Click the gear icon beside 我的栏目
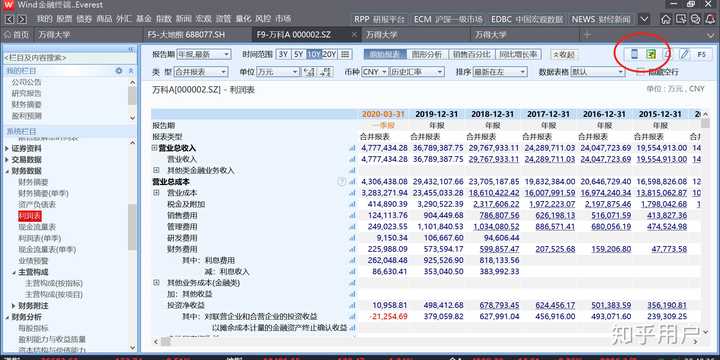This screenshot has height=360, width=720. pos(119,71)
